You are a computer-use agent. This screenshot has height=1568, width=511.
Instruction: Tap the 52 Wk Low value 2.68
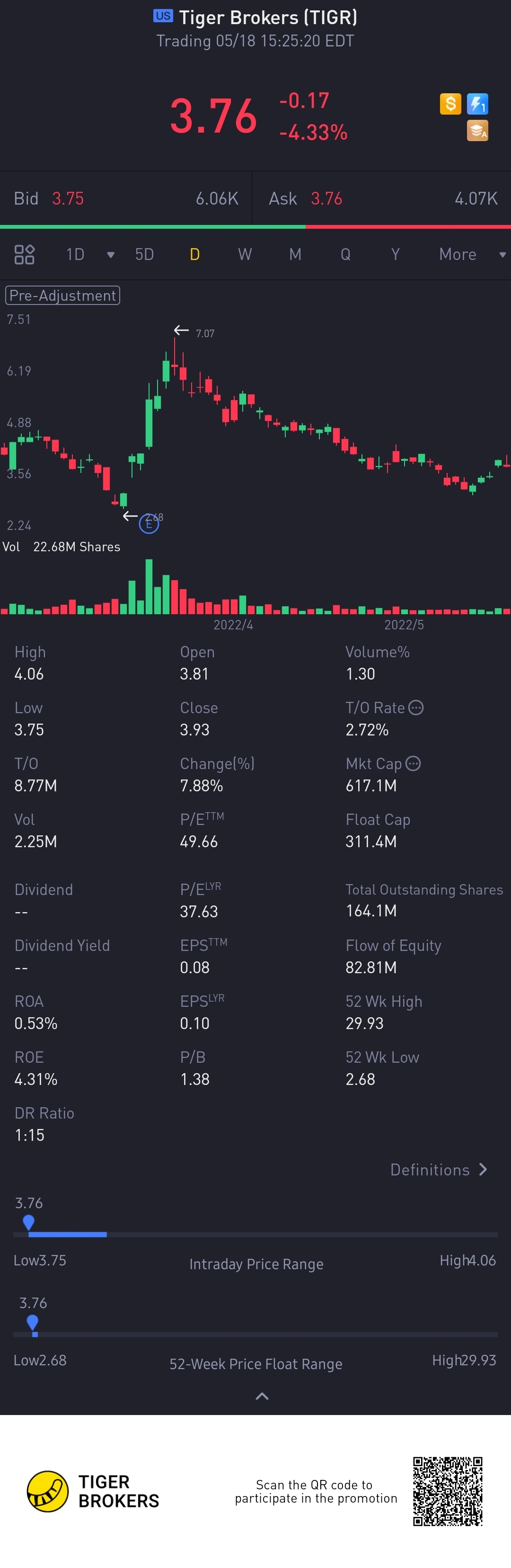pos(360,1079)
